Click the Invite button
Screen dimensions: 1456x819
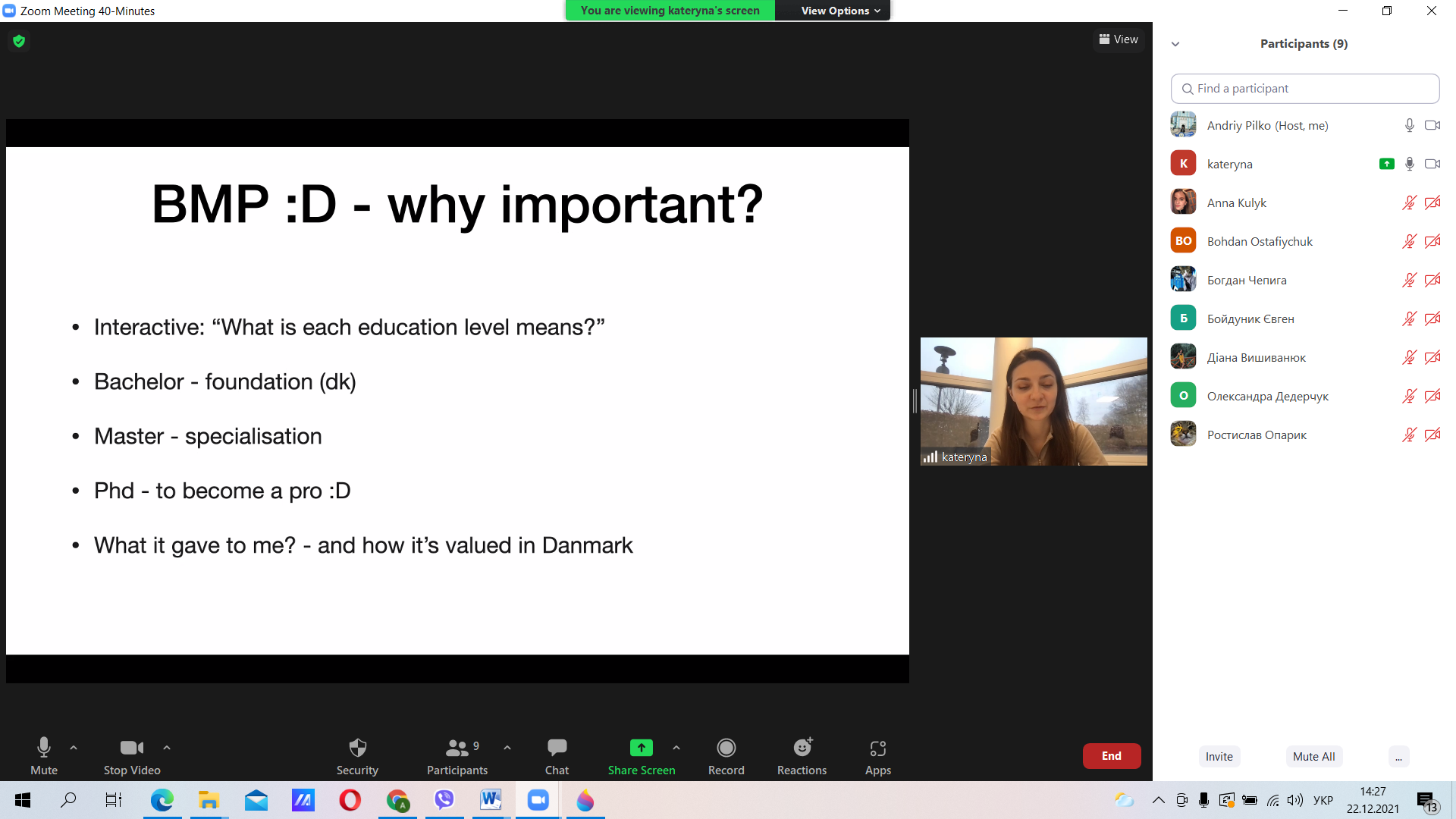tap(1219, 757)
